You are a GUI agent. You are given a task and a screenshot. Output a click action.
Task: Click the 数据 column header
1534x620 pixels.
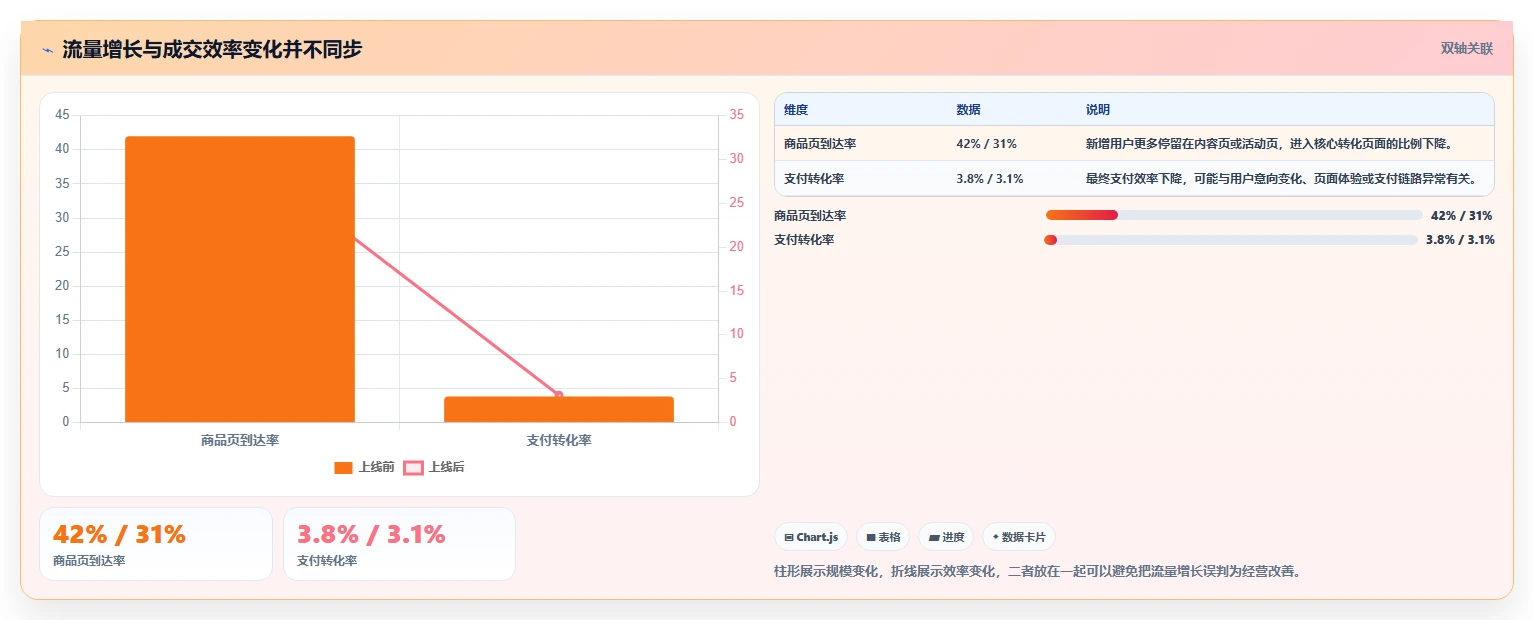coord(968,110)
